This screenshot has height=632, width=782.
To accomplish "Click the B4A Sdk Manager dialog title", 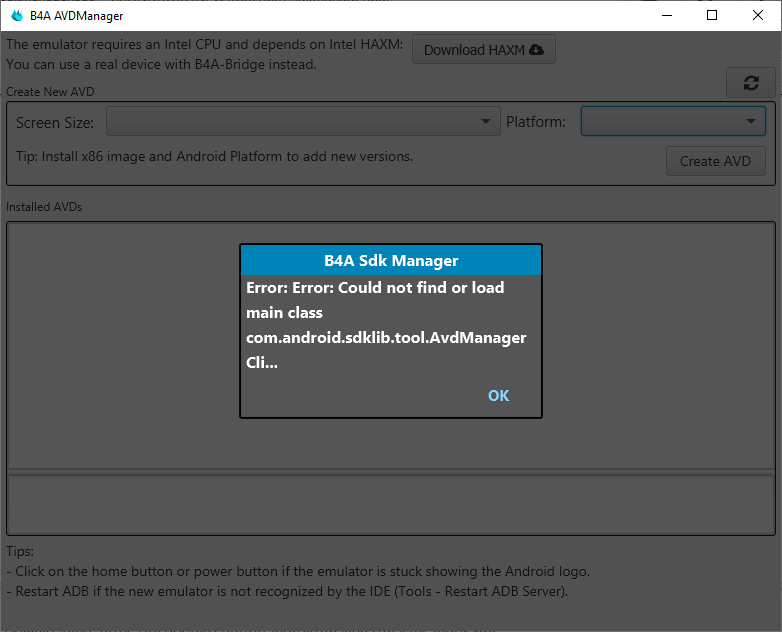I will pos(391,260).
